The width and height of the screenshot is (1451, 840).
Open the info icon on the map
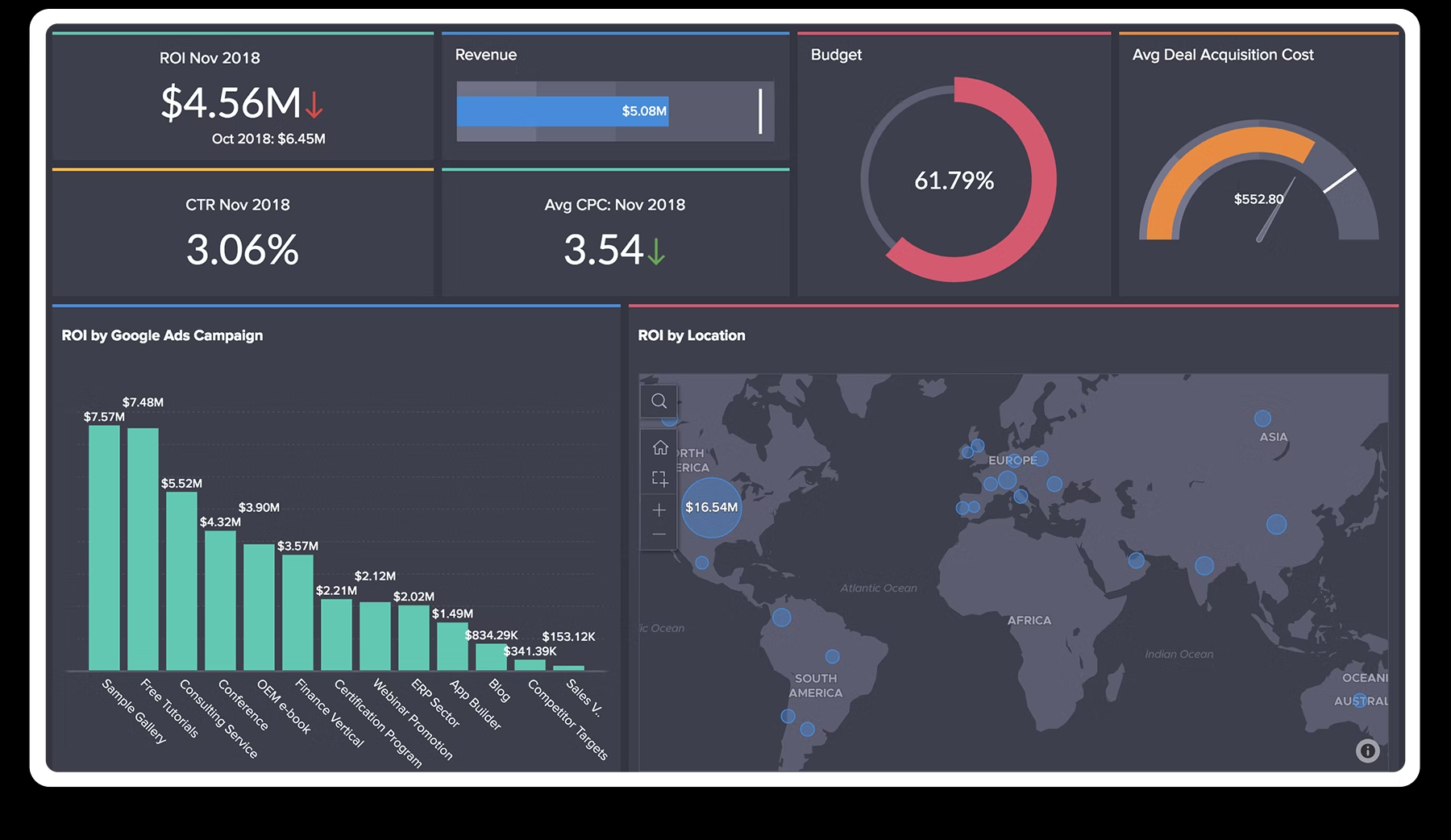[x=1367, y=751]
